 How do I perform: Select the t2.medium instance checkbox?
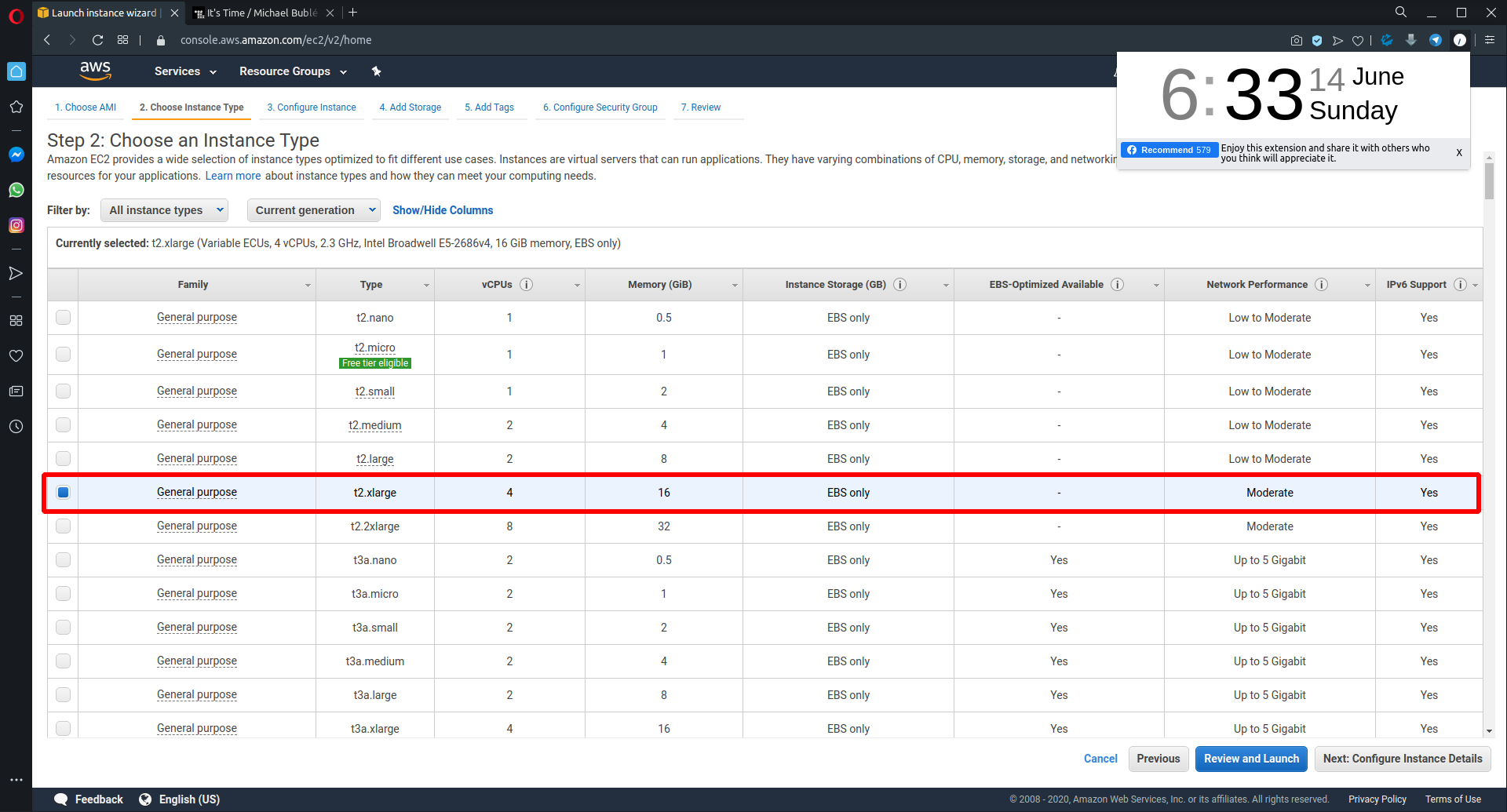(64, 425)
